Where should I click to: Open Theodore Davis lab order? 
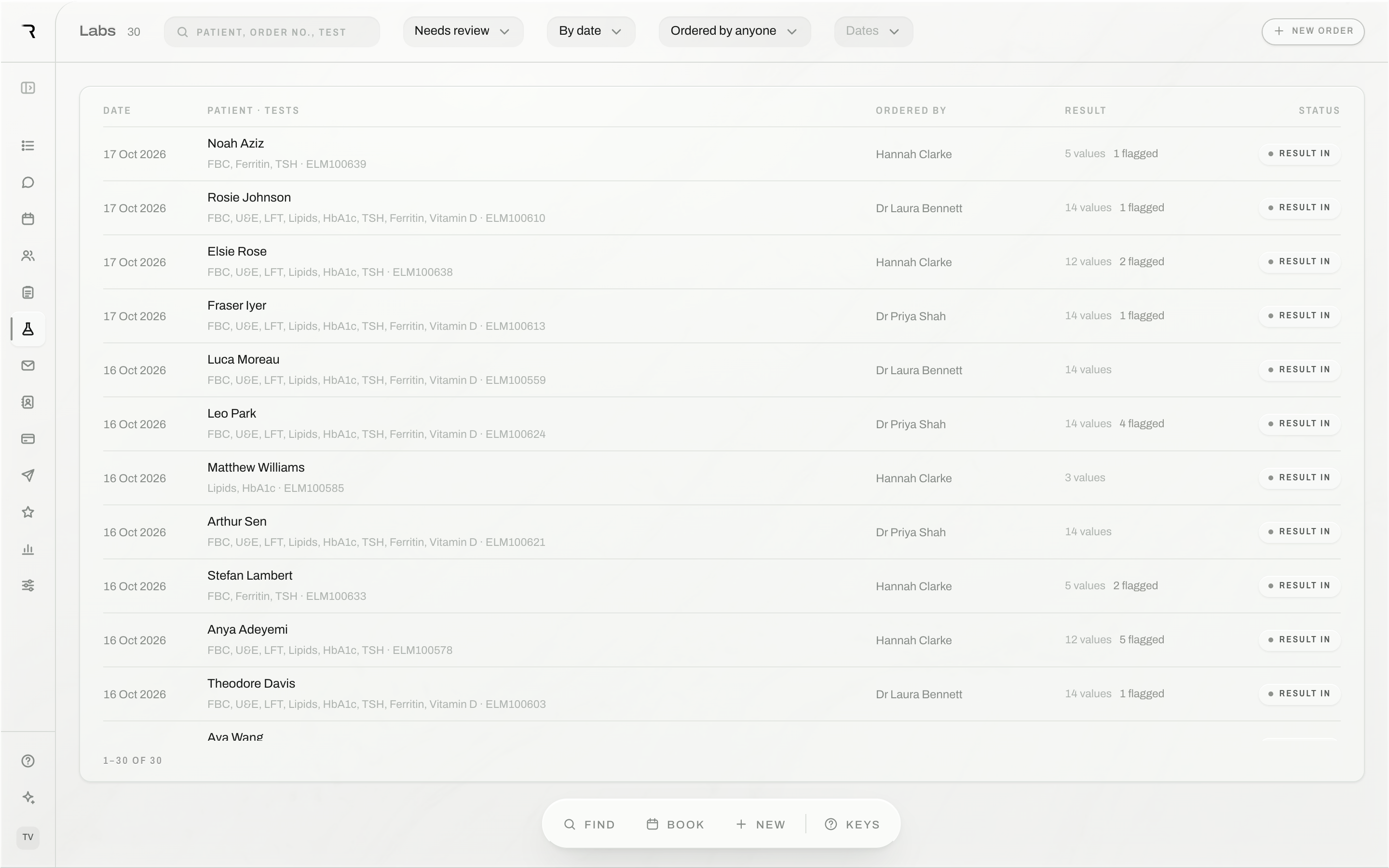[x=722, y=693]
